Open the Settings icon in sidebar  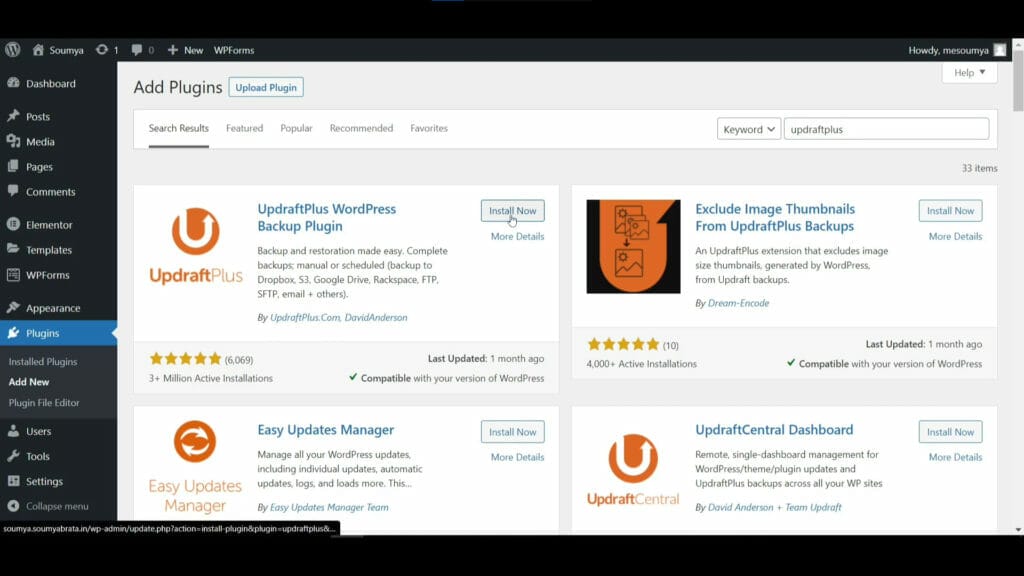[13, 481]
